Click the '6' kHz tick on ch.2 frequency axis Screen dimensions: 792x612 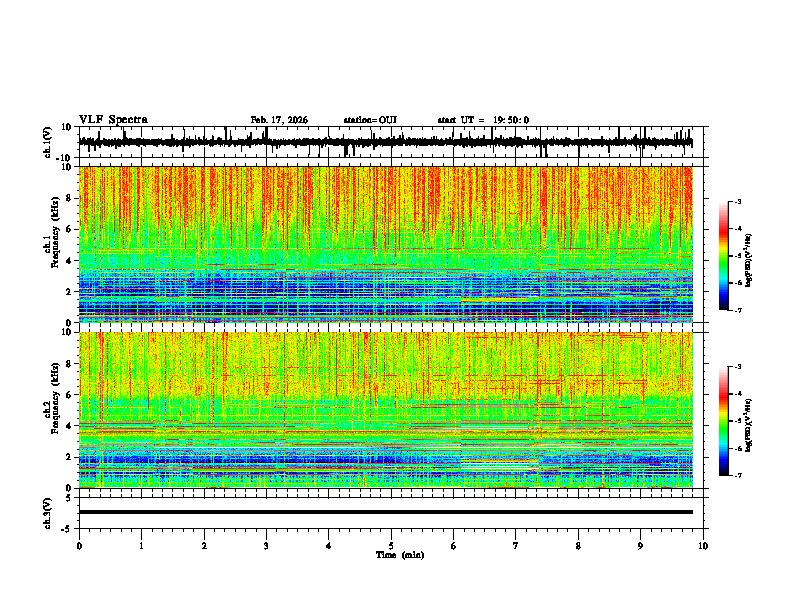tap(69, 395)
